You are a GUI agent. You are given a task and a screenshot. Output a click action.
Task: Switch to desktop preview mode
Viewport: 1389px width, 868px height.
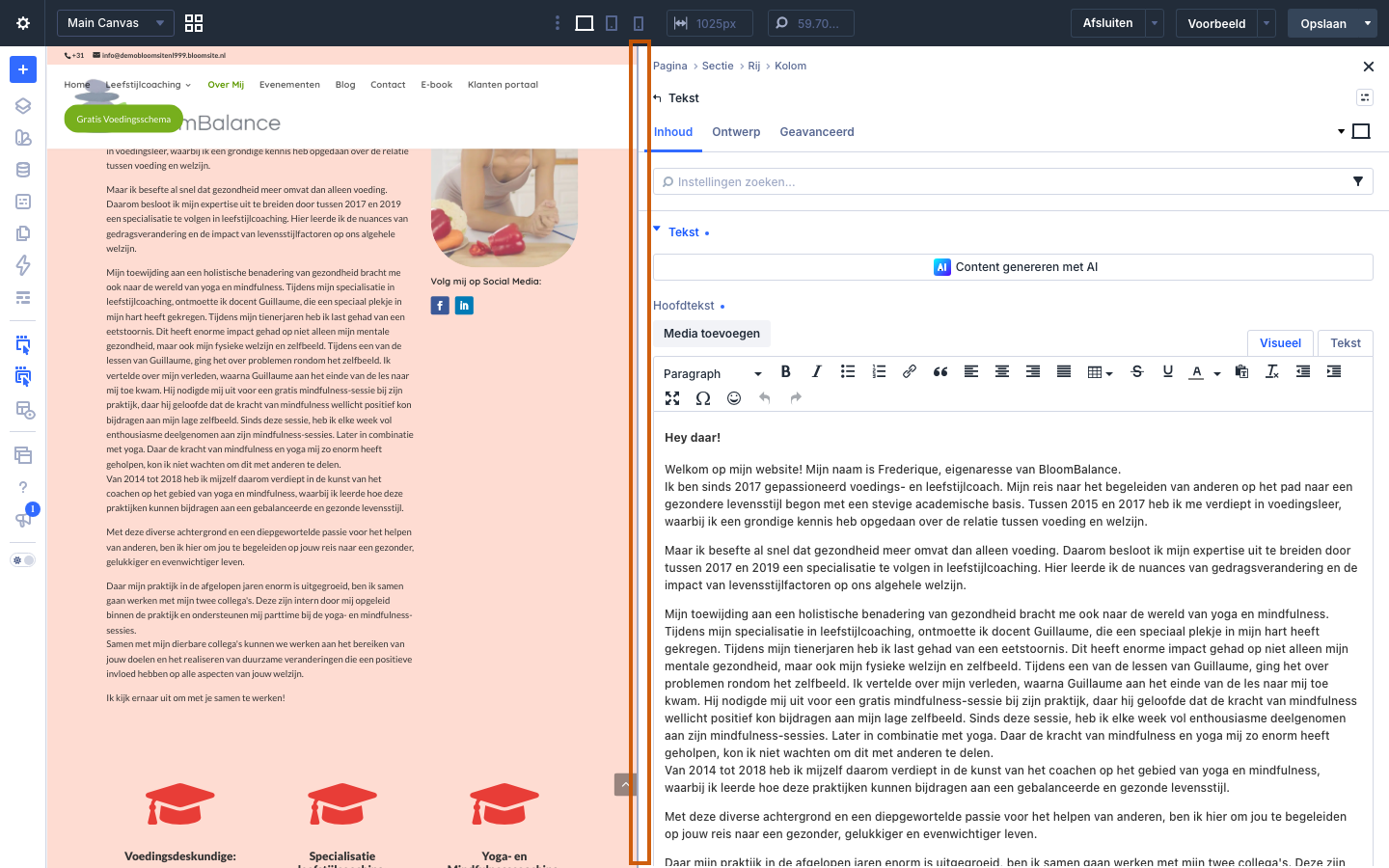click(x=585, y=23)
